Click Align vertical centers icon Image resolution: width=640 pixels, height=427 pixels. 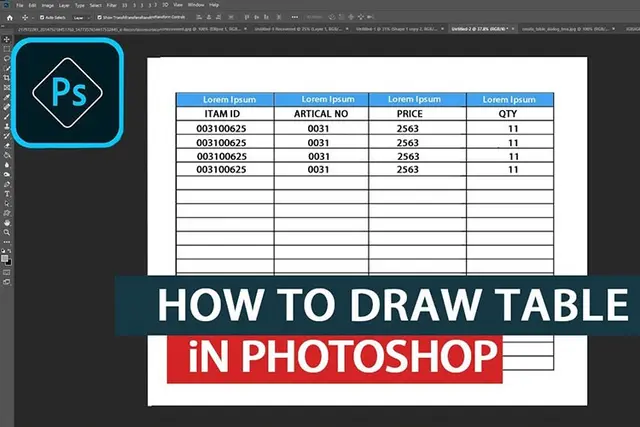pos(257,17)
